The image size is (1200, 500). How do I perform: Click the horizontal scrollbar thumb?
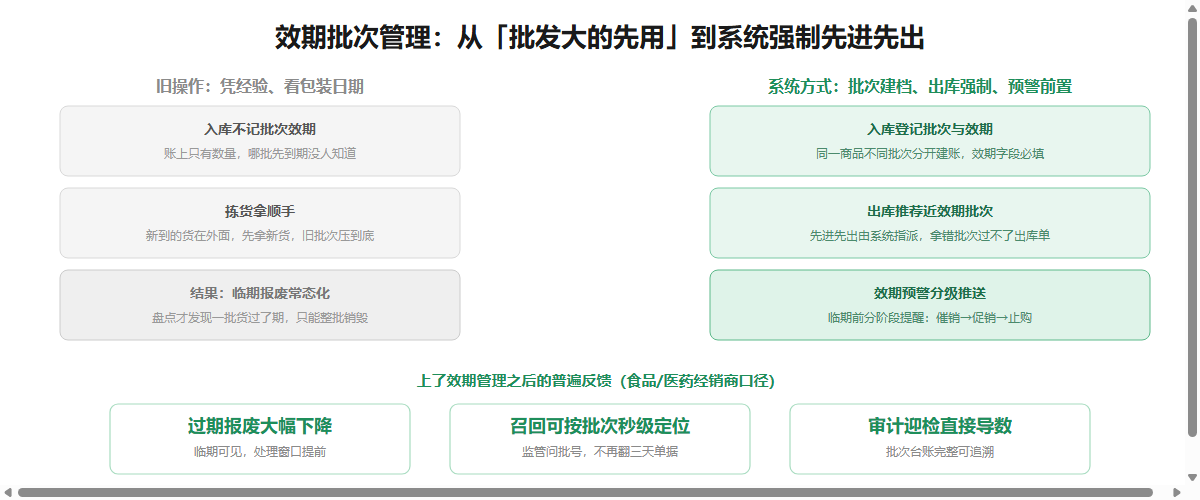585,492
